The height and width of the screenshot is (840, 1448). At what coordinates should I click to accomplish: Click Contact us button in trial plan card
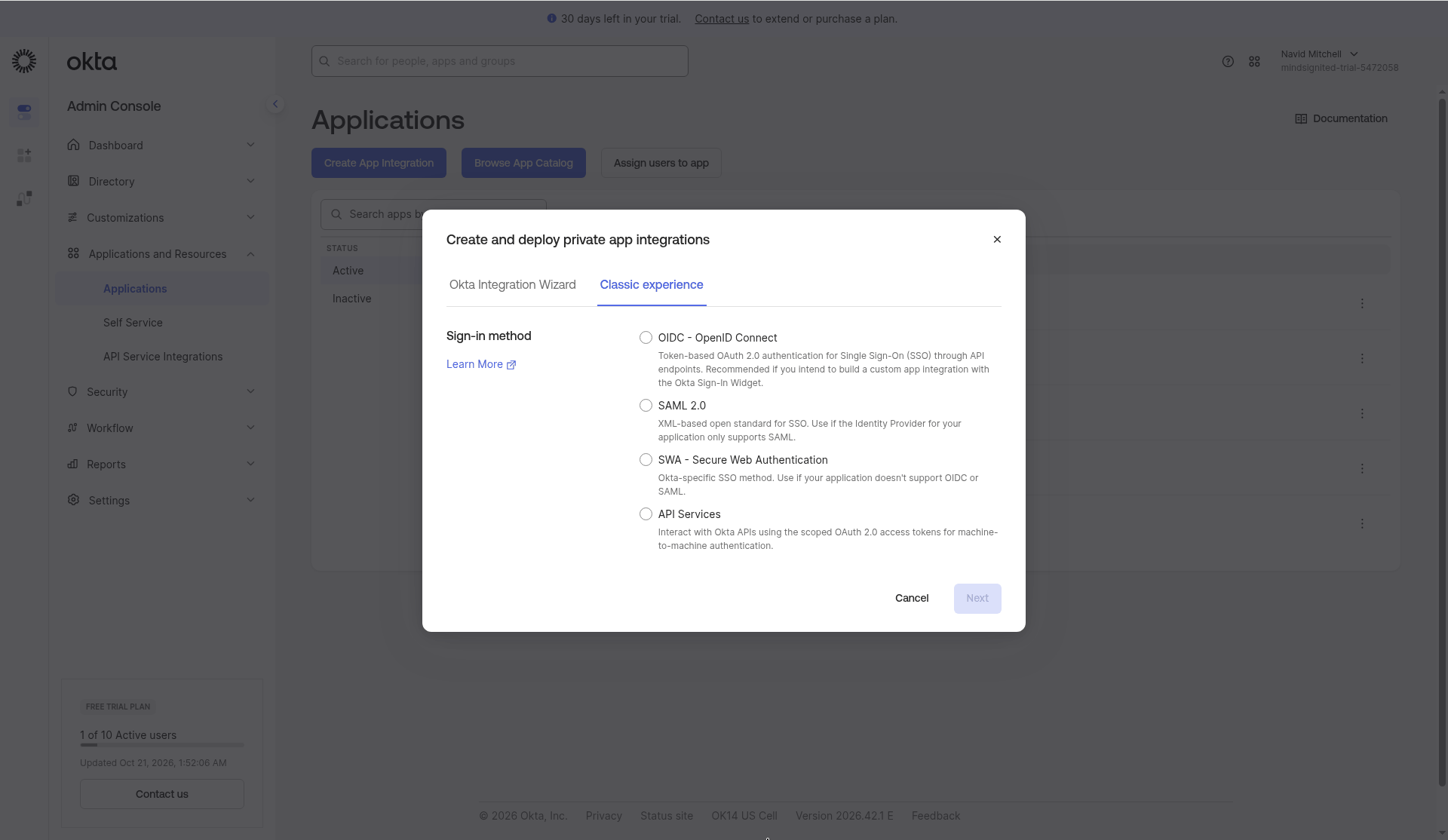coord(161,794)
